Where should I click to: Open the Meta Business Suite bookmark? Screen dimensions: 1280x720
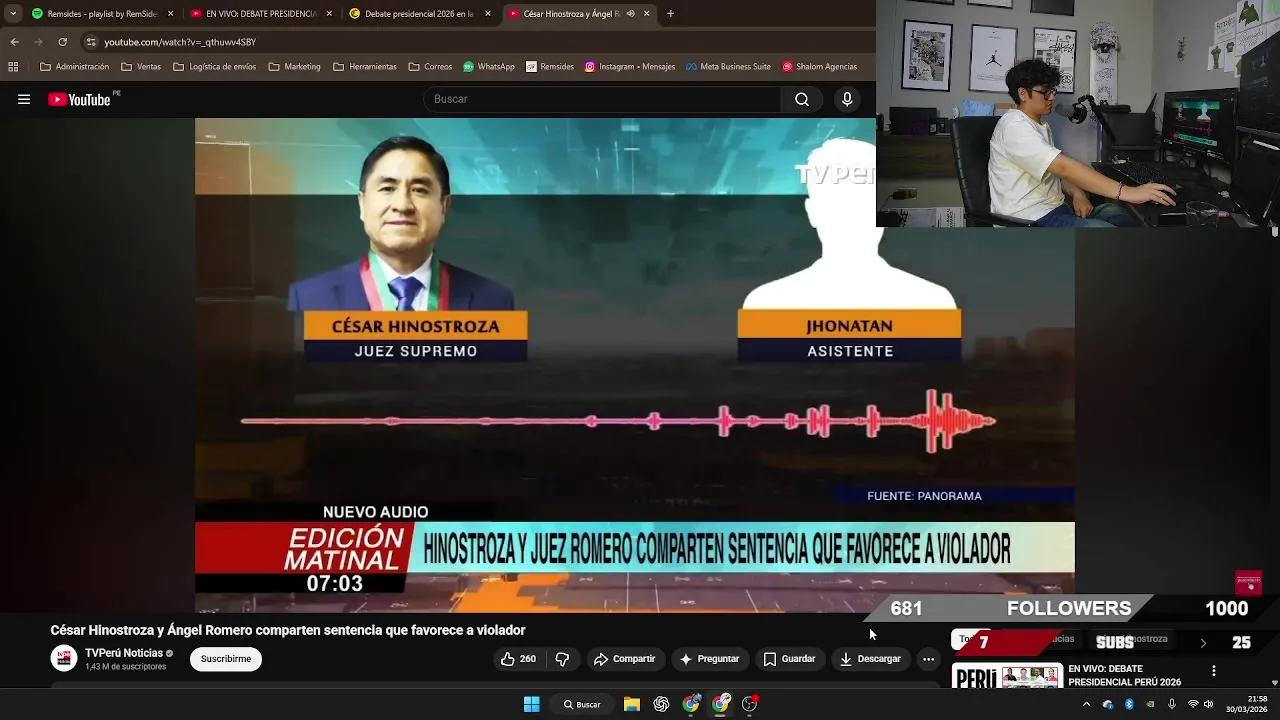[x=728, y=67]
